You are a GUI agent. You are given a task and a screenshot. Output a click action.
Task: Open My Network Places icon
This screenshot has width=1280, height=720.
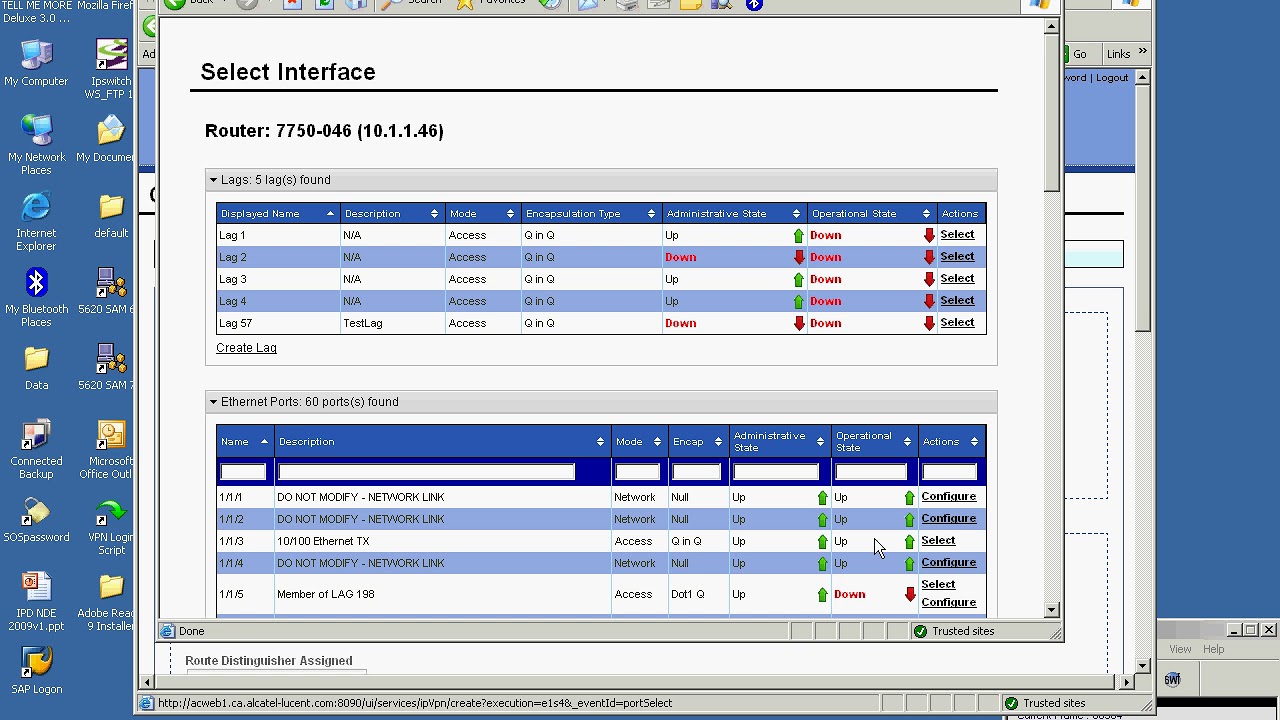(36, 145)
